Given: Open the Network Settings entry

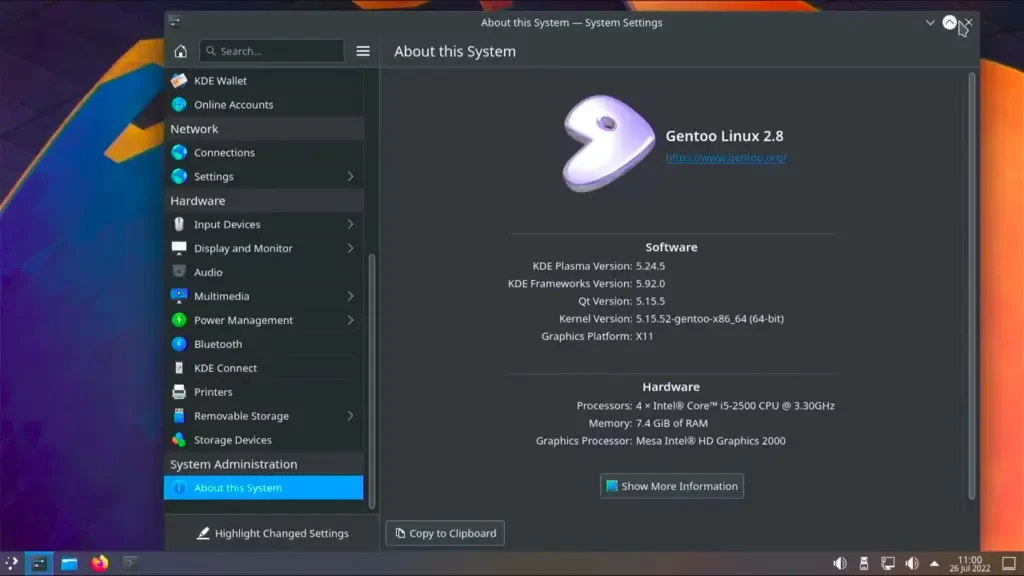Looking at the screenshot, I should 263,176.
